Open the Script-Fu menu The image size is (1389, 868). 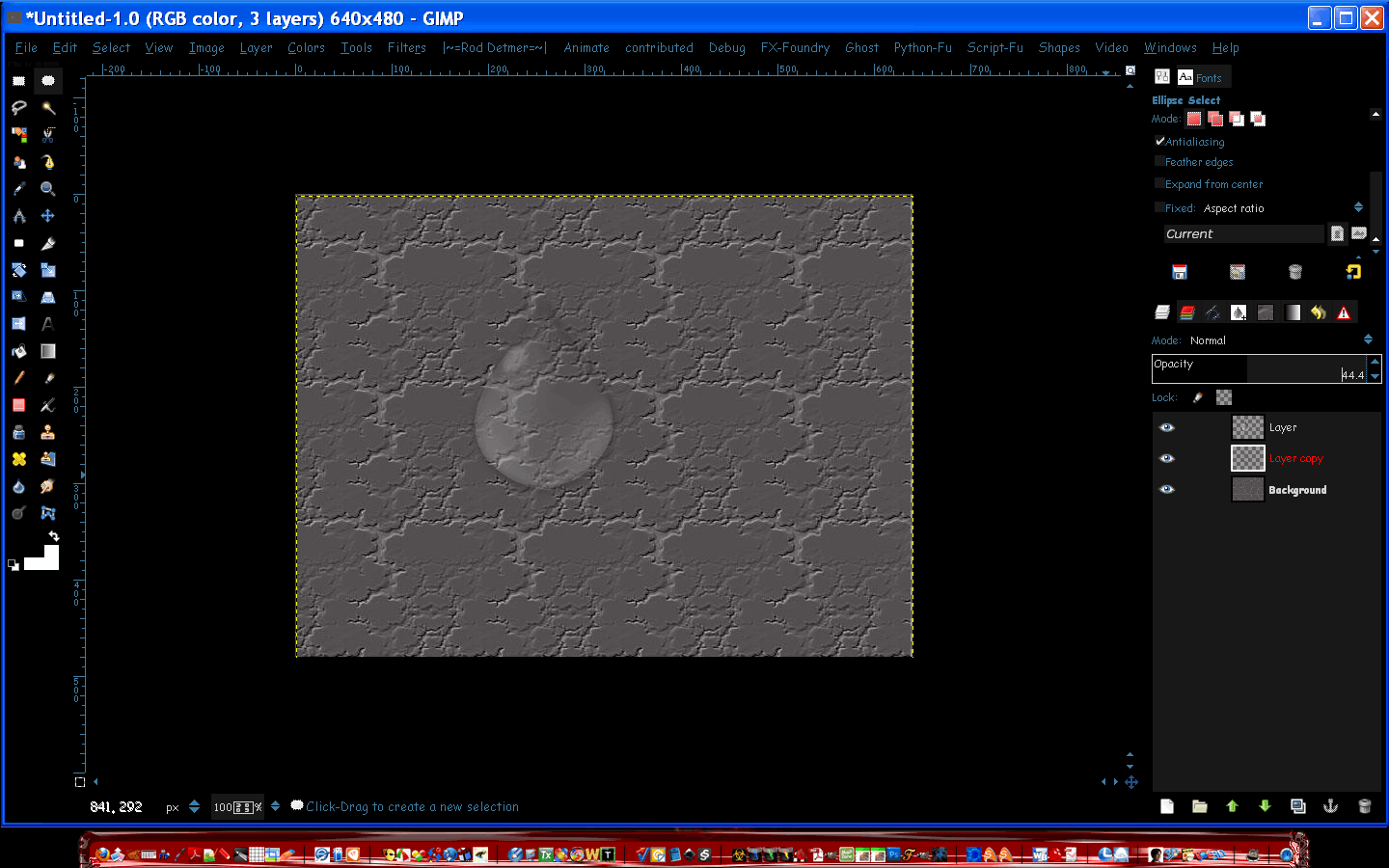click(994, 47)
